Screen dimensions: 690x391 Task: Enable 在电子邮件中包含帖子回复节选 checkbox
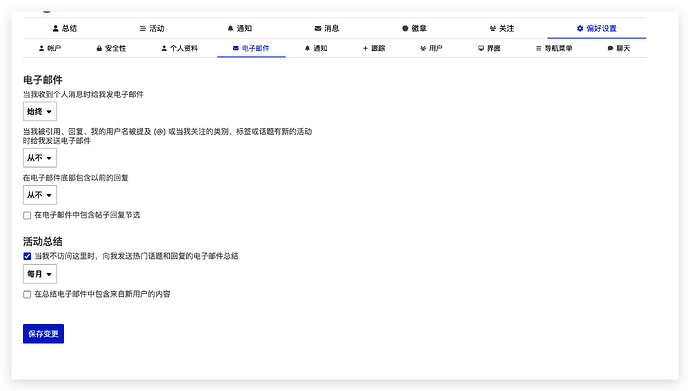pos(27,215)
